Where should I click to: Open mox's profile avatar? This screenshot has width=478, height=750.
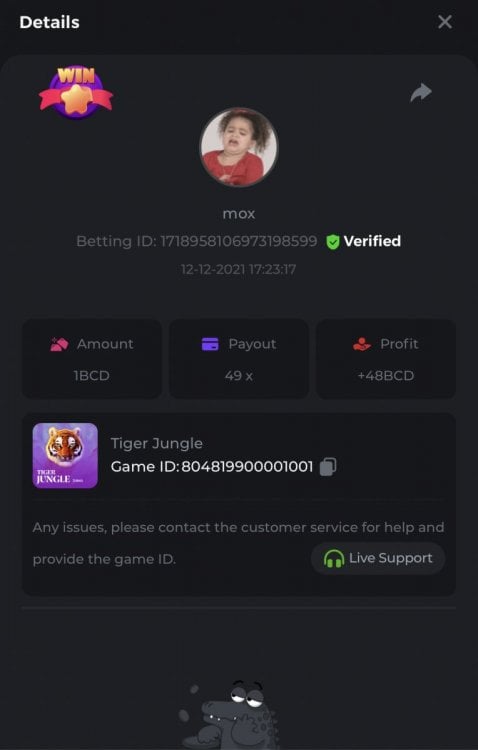pyautogui.click(x=239, y=147)
